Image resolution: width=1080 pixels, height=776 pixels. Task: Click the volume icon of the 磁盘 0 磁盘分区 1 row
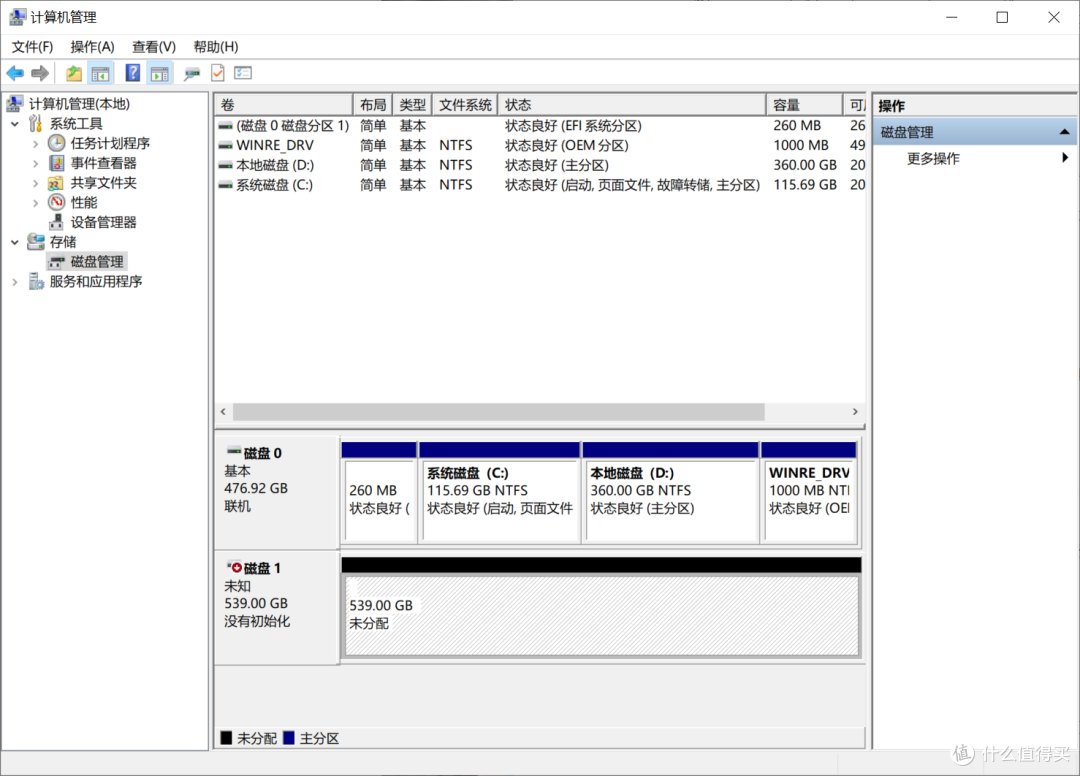pos(225,126)
